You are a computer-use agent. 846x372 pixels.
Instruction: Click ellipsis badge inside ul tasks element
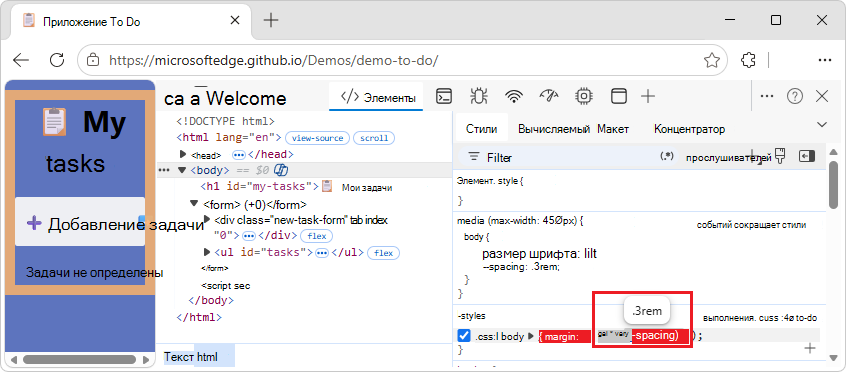pos(322,253)
